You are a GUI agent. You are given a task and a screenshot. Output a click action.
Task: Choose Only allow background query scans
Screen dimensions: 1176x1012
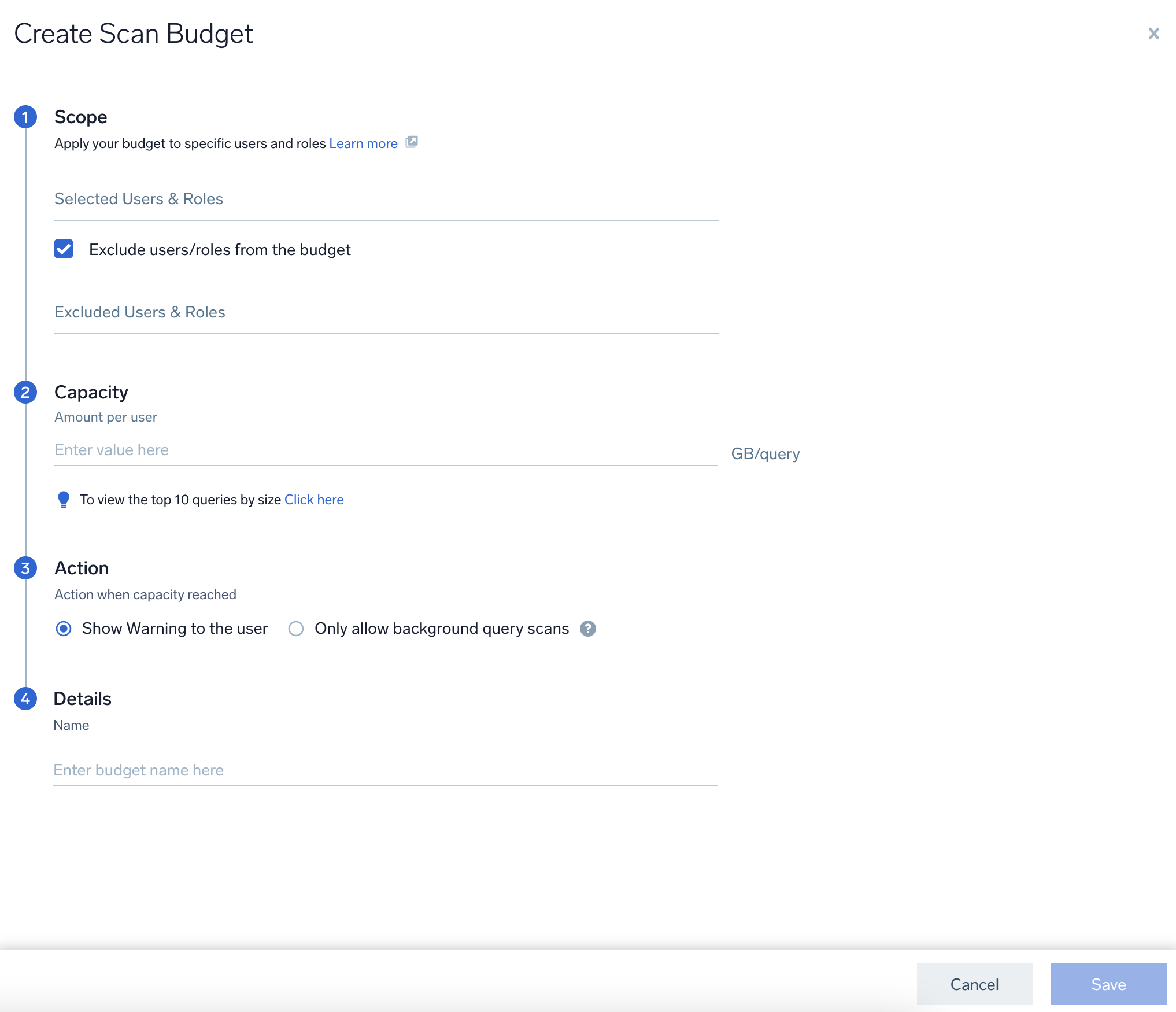point(296,629)
